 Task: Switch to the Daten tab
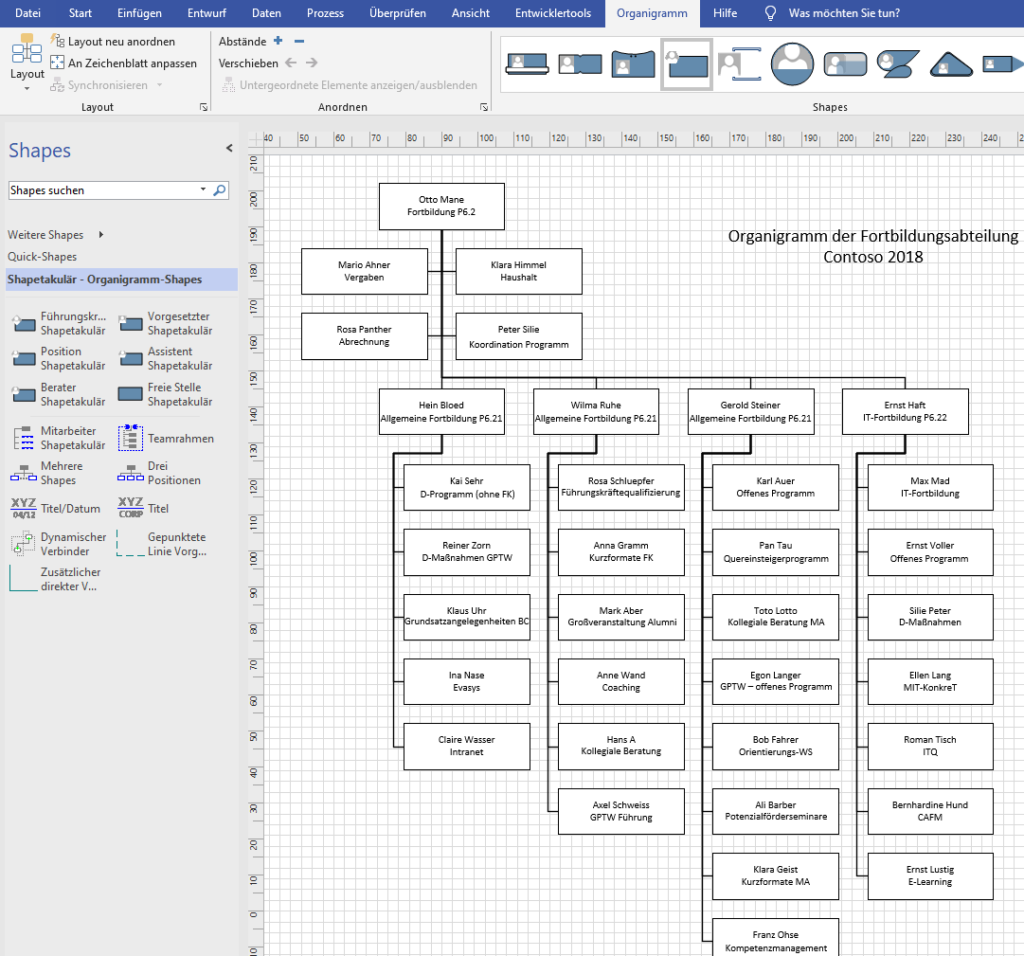(x=266, y=13)
